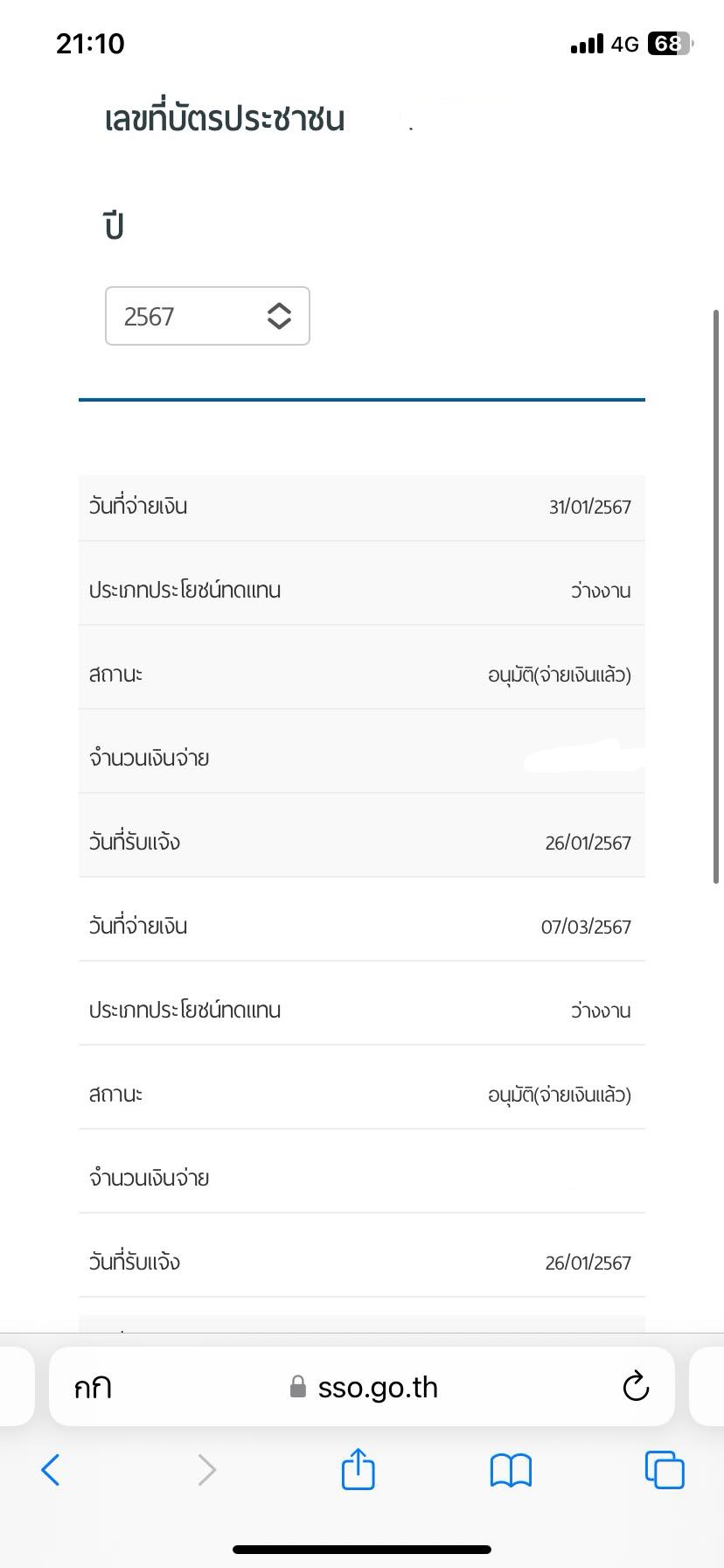Open reader text-size menu (กก)

(93, 1388)
